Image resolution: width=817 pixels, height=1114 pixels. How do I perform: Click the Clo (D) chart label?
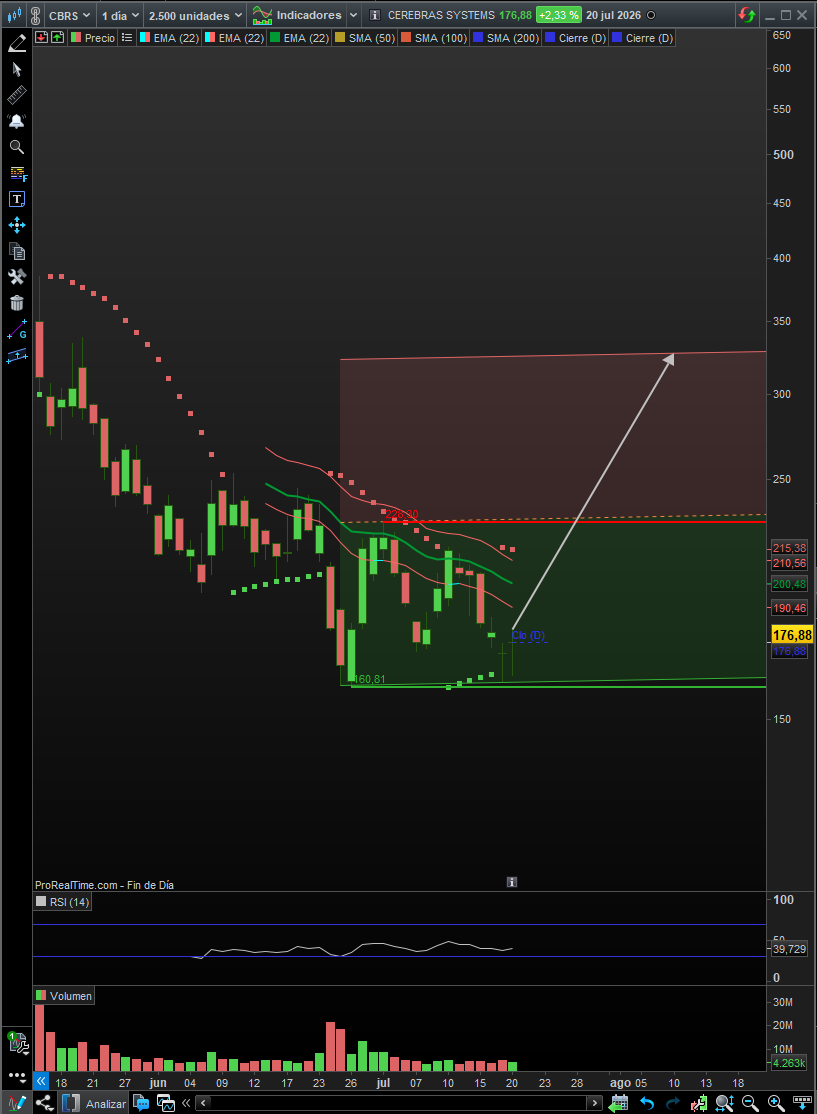coord(528,635)
